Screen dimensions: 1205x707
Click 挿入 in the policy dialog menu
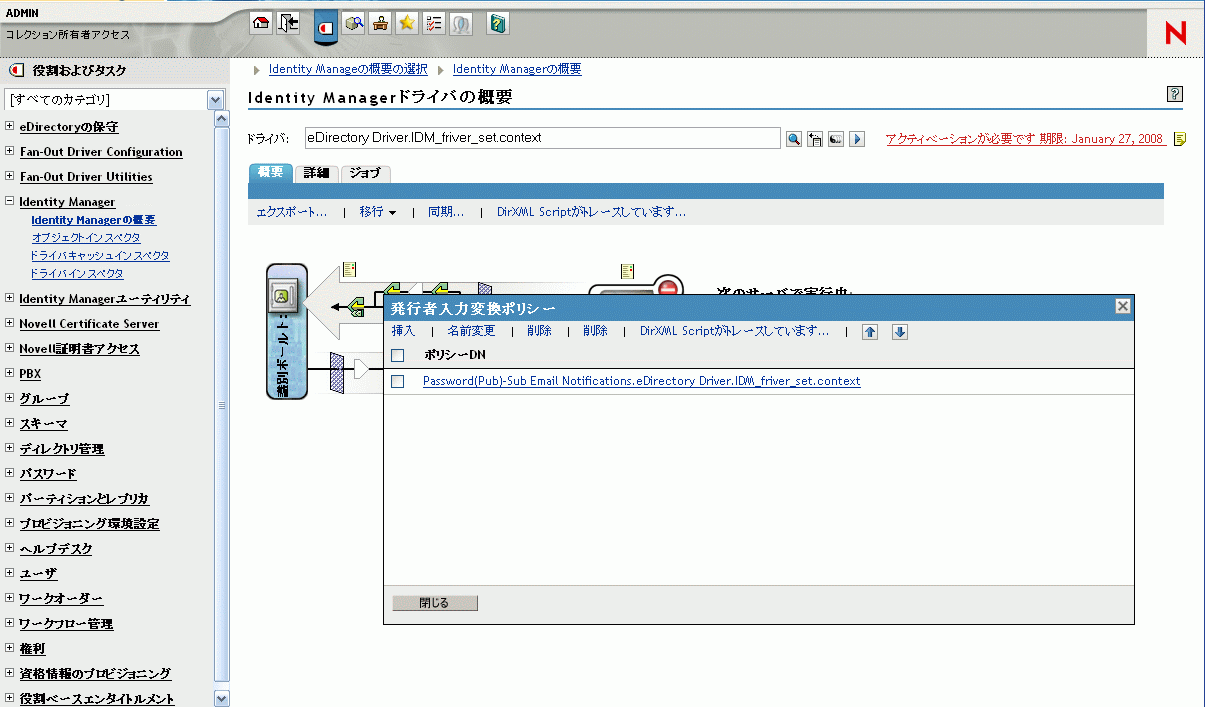coord(403,331)
